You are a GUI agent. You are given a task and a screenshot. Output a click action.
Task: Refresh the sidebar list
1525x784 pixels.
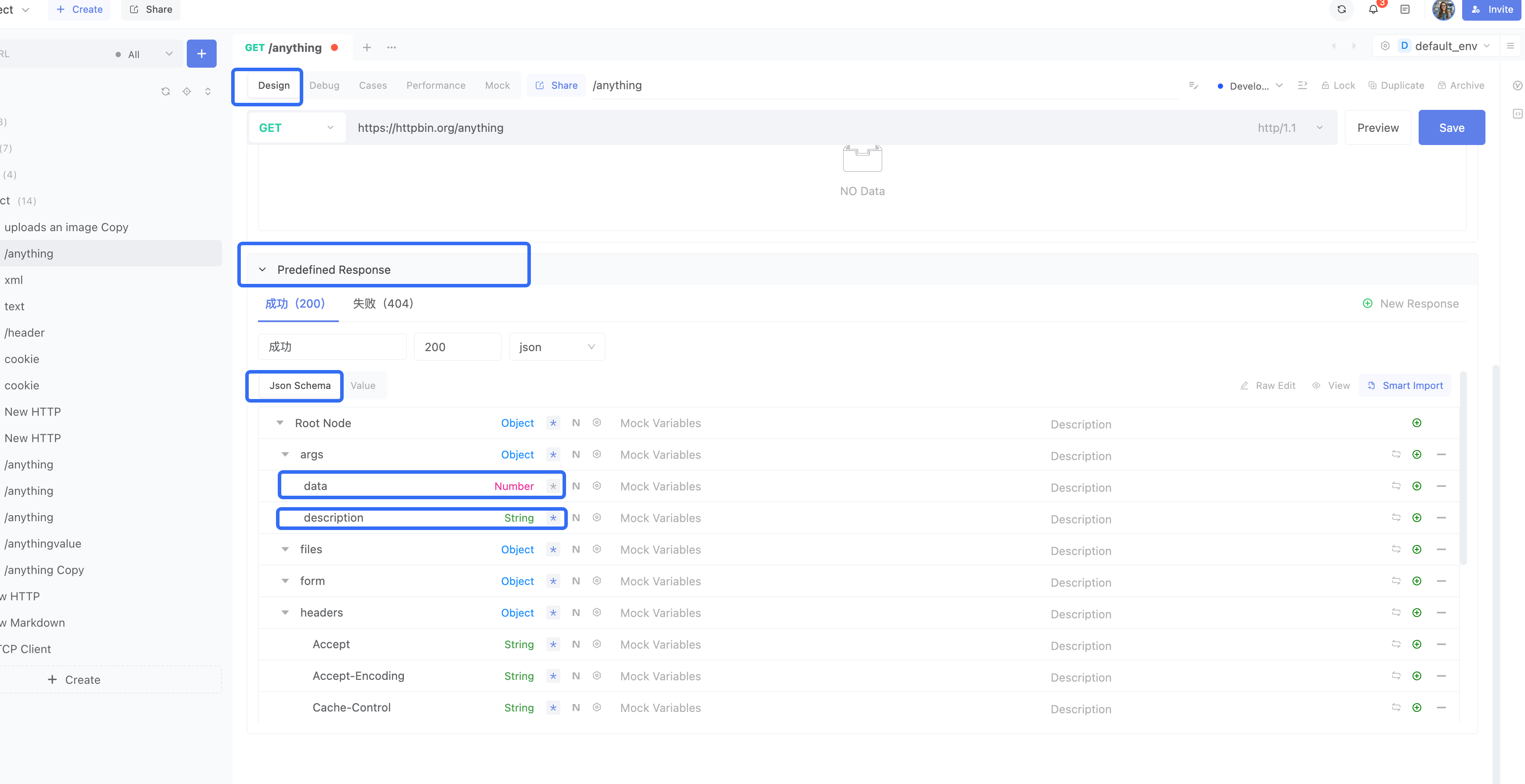click(x=166, y=91)
